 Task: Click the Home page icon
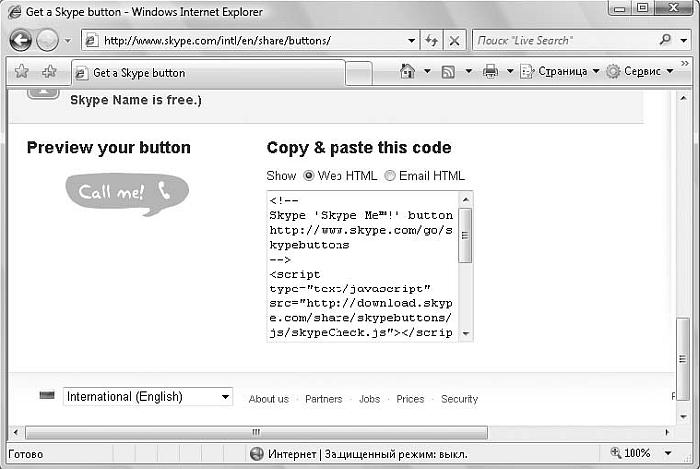pos(407,72)
